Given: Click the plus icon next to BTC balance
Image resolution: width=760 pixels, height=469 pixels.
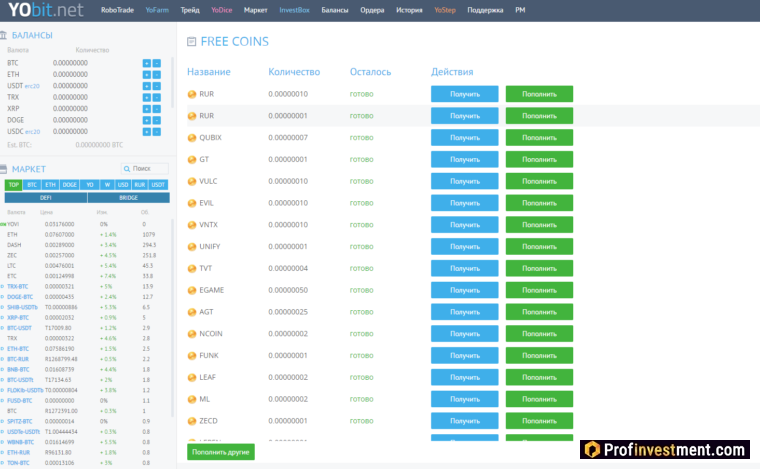Looking at the screenshot, I should [x=146, y=63].
